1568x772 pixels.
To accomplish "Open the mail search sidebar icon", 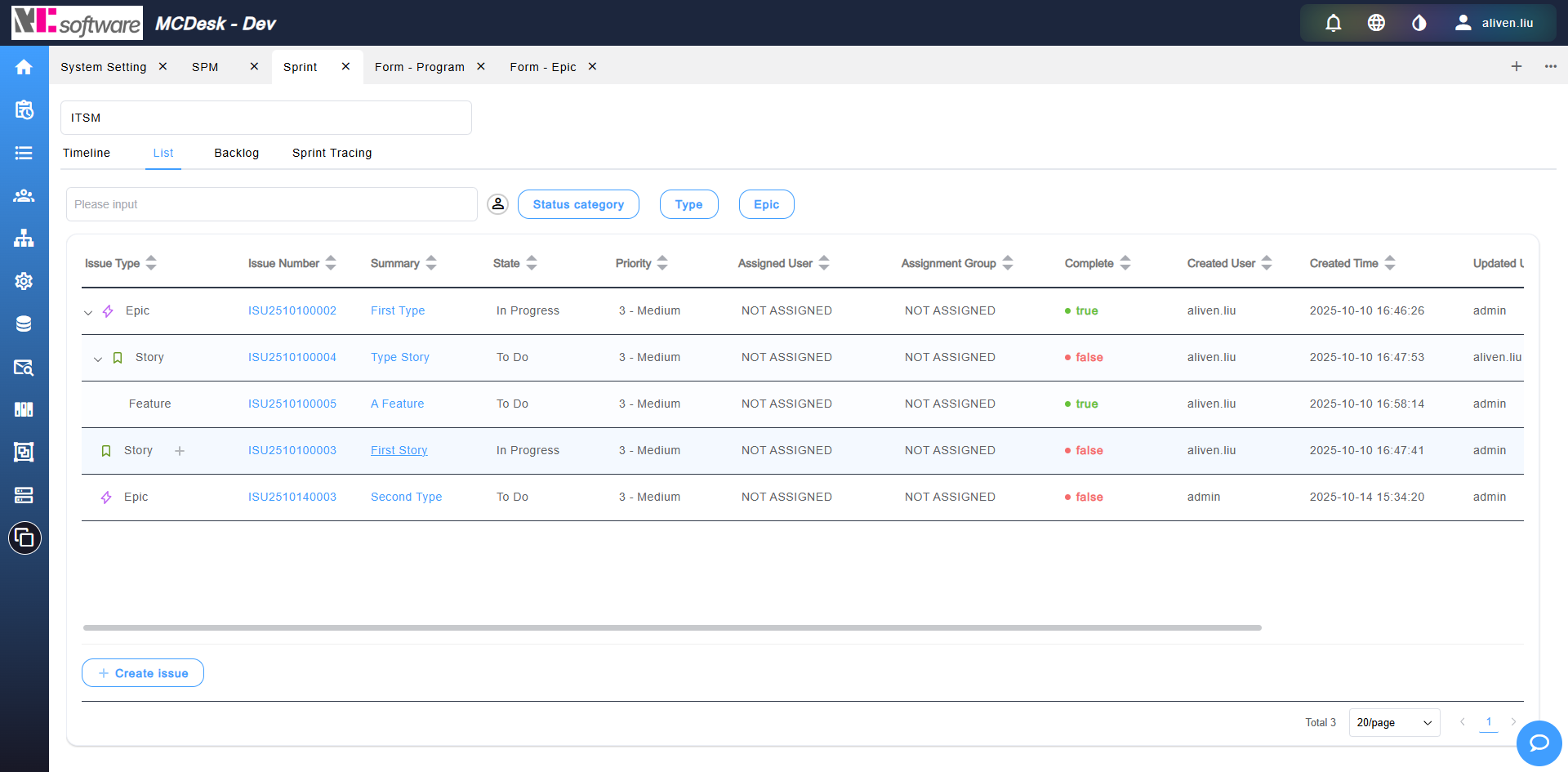I will tap(24, 367).
